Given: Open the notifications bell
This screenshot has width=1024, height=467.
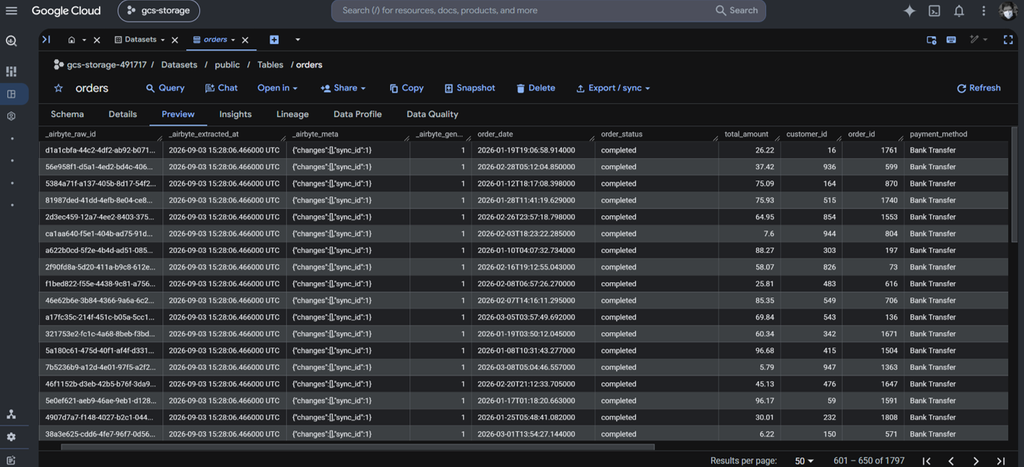Looking at the screenshot, I should 959,10.
